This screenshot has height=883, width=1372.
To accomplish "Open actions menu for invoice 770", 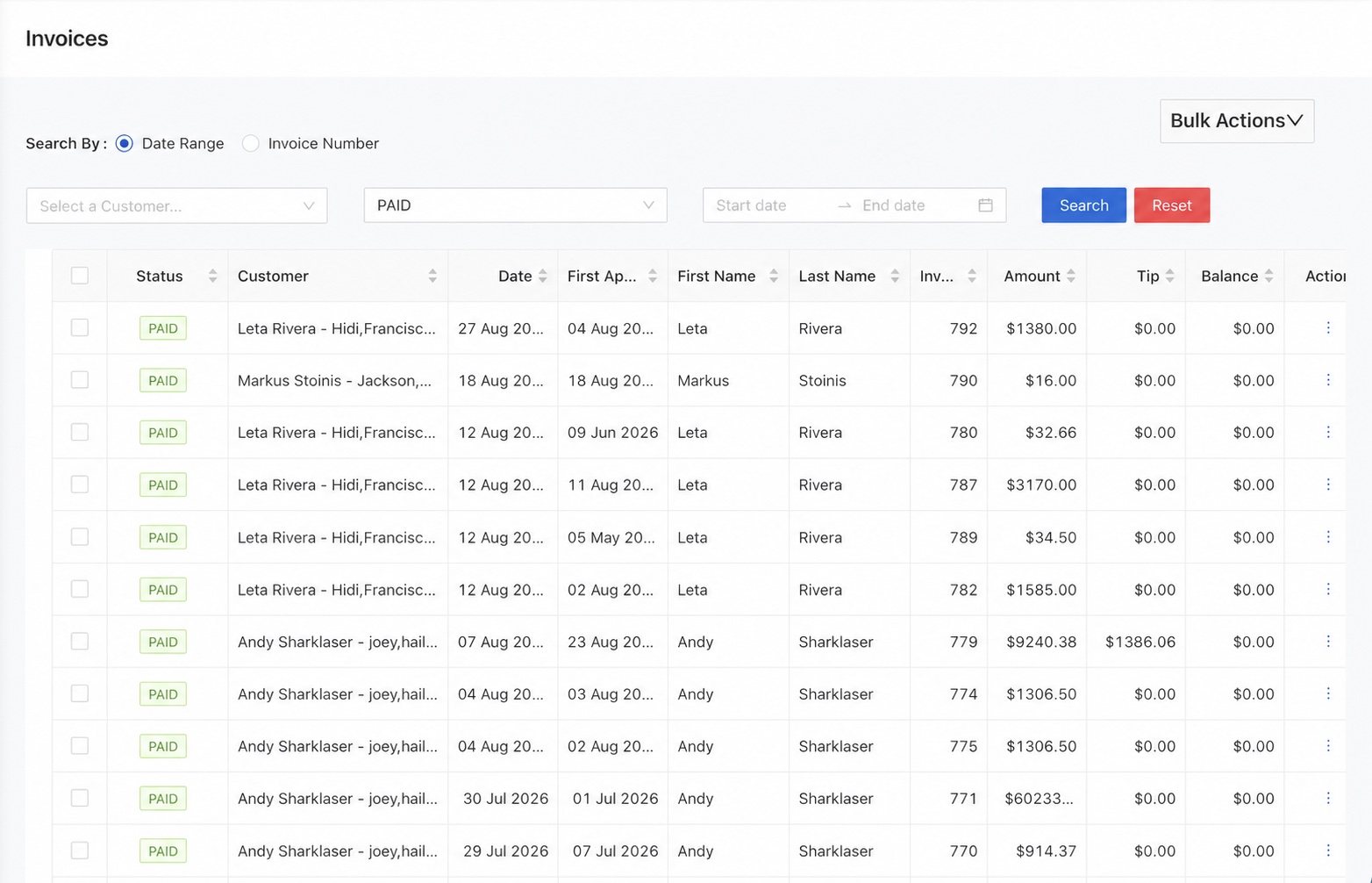I will tap(1328, 851).
